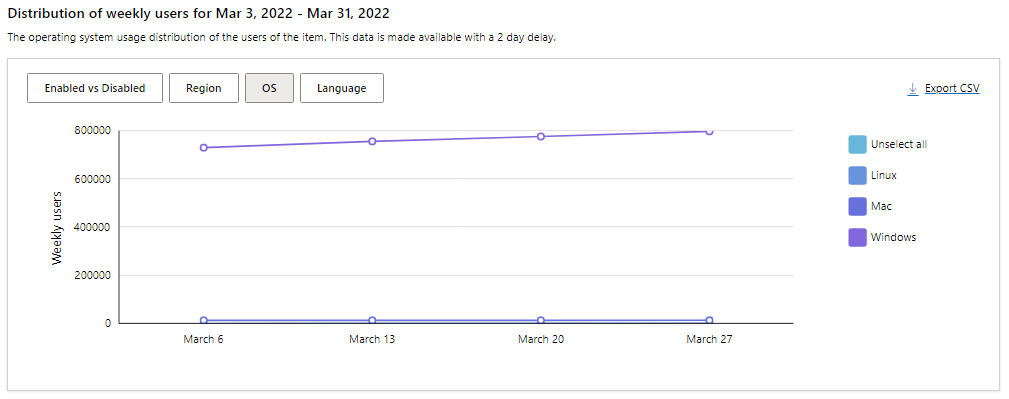Click the download arrow icon beside Export CSV
This screenshot has height=399, width=1009.
point(912,89)
